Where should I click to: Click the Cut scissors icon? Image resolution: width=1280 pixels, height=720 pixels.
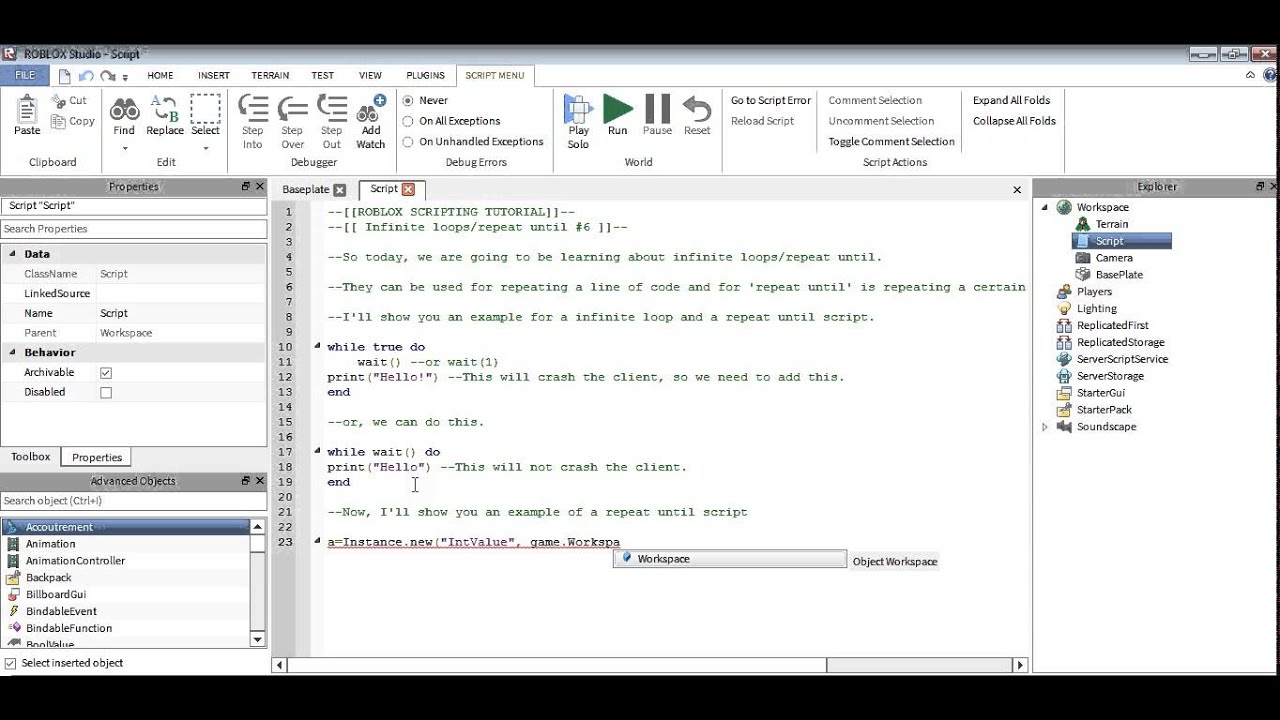[x=59, y=101]
